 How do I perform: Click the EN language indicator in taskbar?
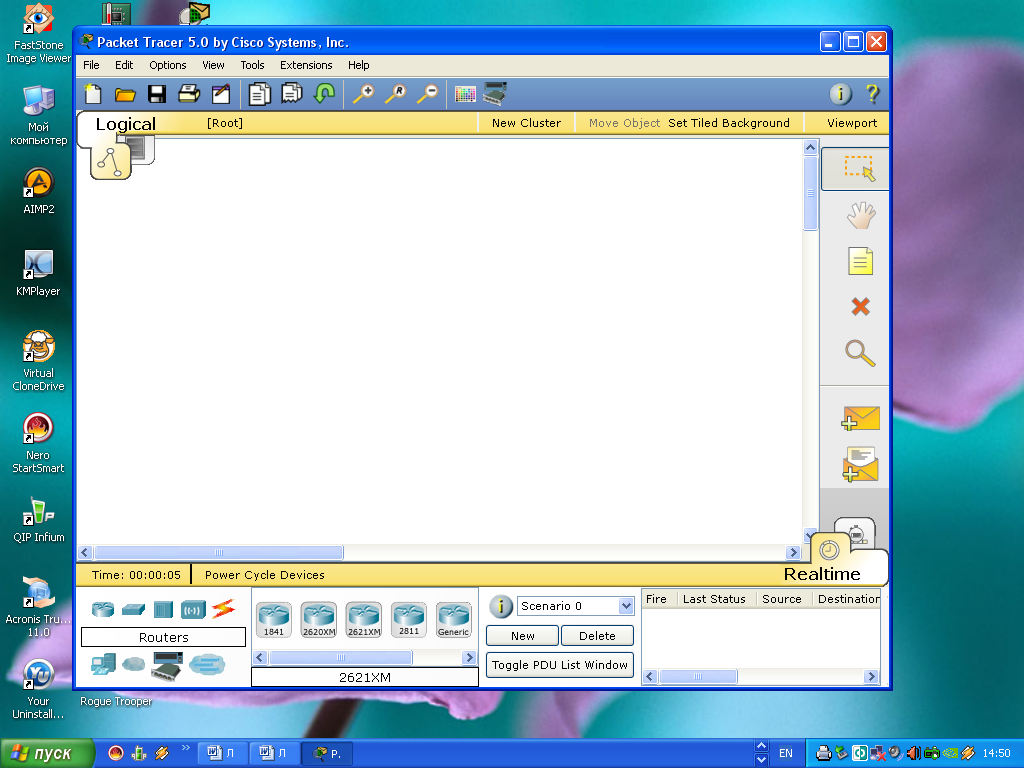tap(786, 753)
